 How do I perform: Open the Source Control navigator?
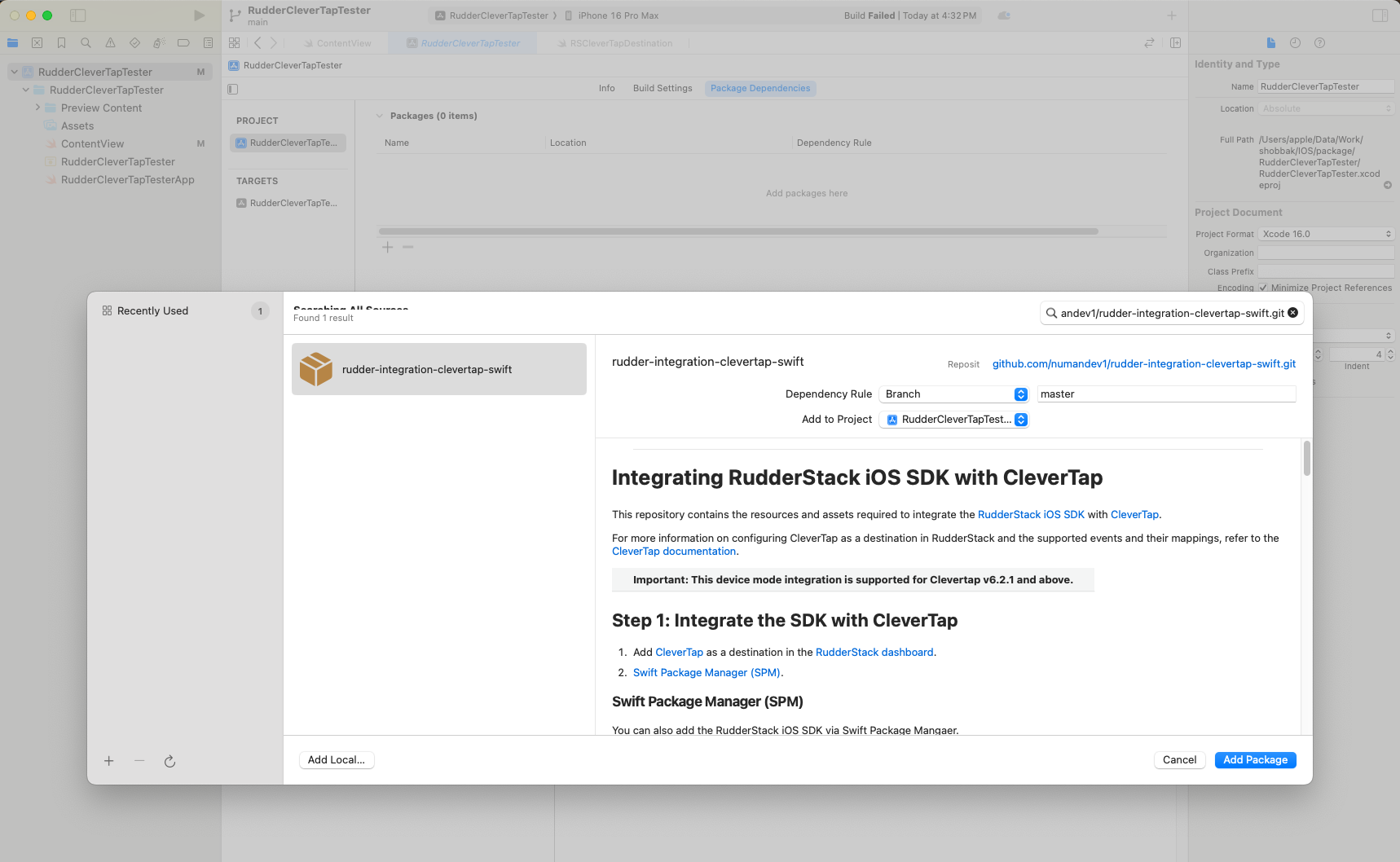(37, 43)
